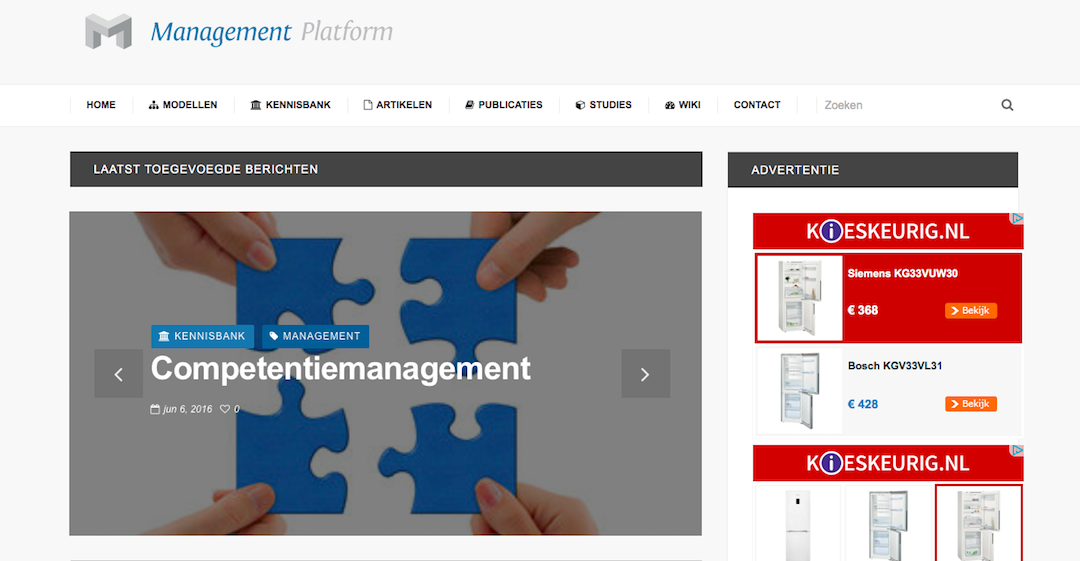Advance slider with the right arrow
The height and width of the screenshot is (561, 1080).
645,374
